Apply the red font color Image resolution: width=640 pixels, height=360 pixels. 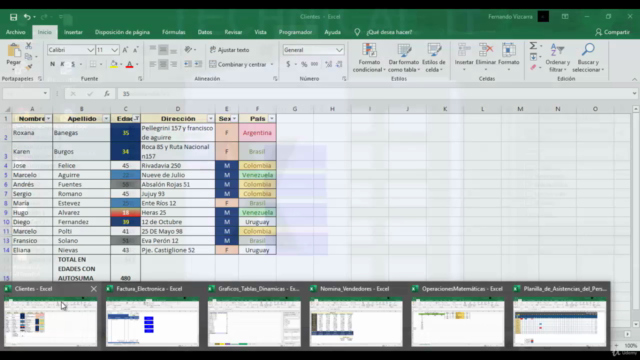point(129,64)
